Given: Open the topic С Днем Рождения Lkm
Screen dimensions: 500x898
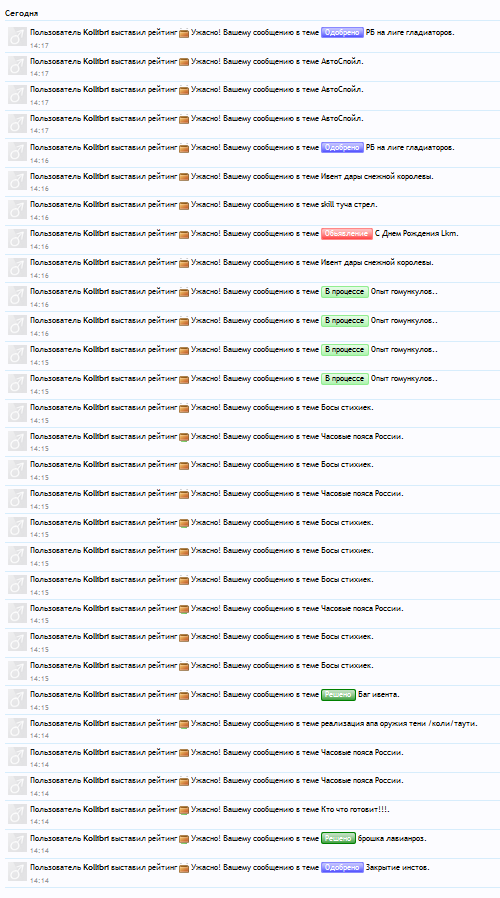Looking at the screenshot, I should tap(416, 234).
